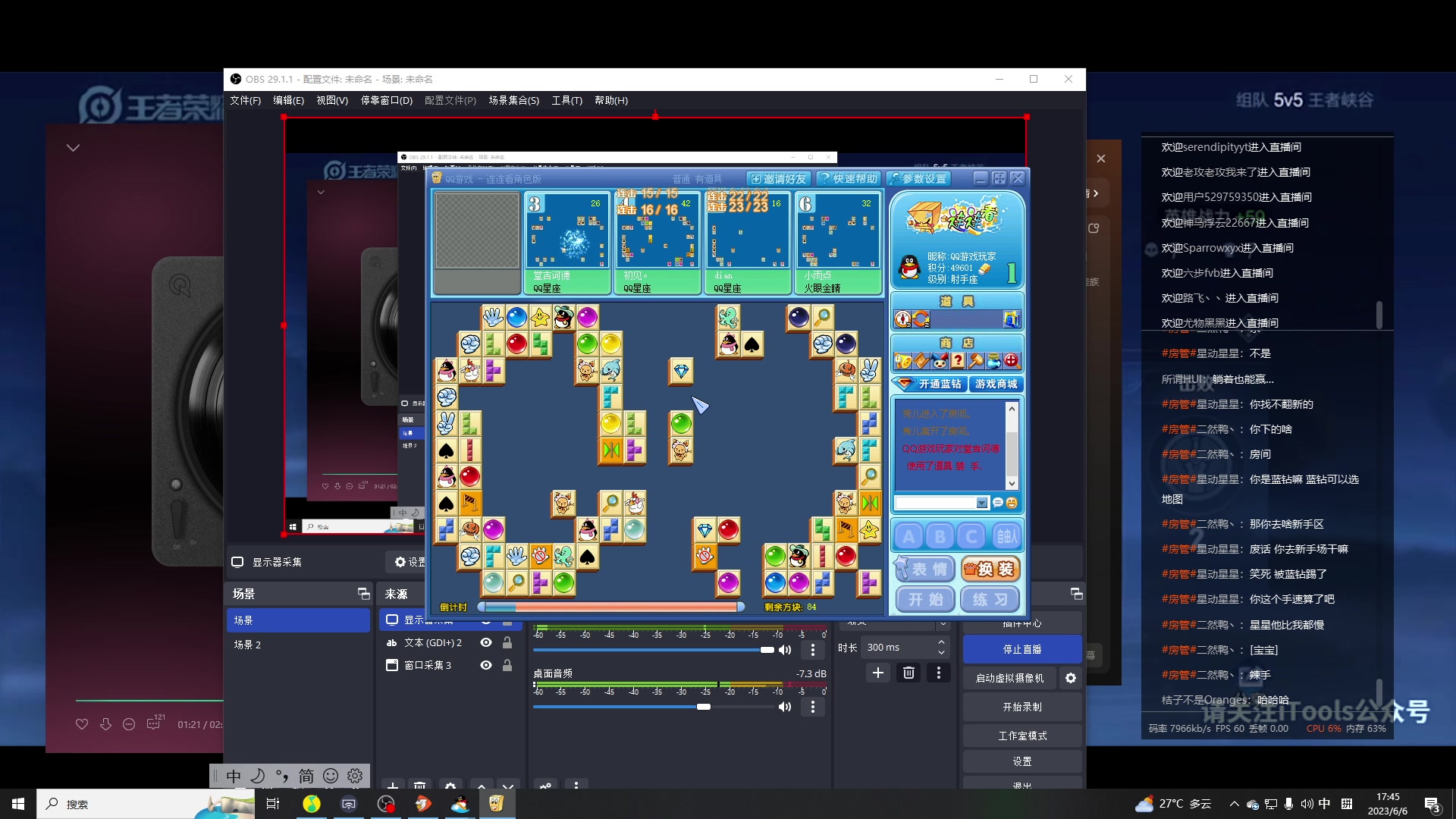Image resolution: width=1456 pixels, height=819 pixels.
Task: Mute the upper mixer audio channel
Action: coord(785,650)
